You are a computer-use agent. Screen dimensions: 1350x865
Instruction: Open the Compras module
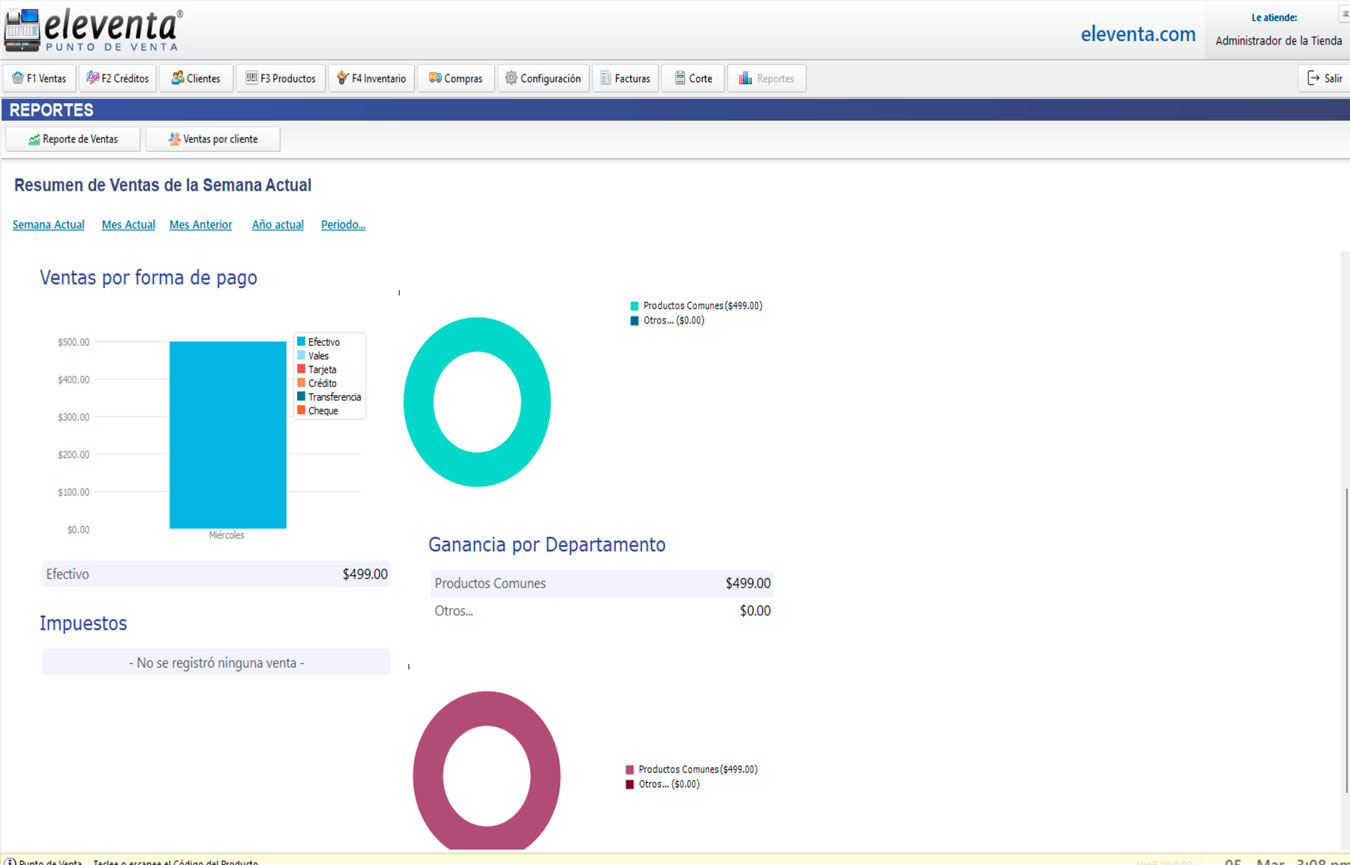(x=455, y=79)
